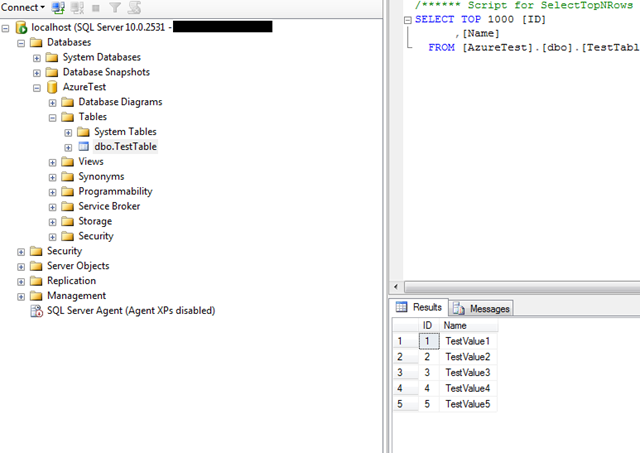Expand the Views folder node
This screenshot has height=453, width=640.
pyautogui.click(x=52, y=162)
